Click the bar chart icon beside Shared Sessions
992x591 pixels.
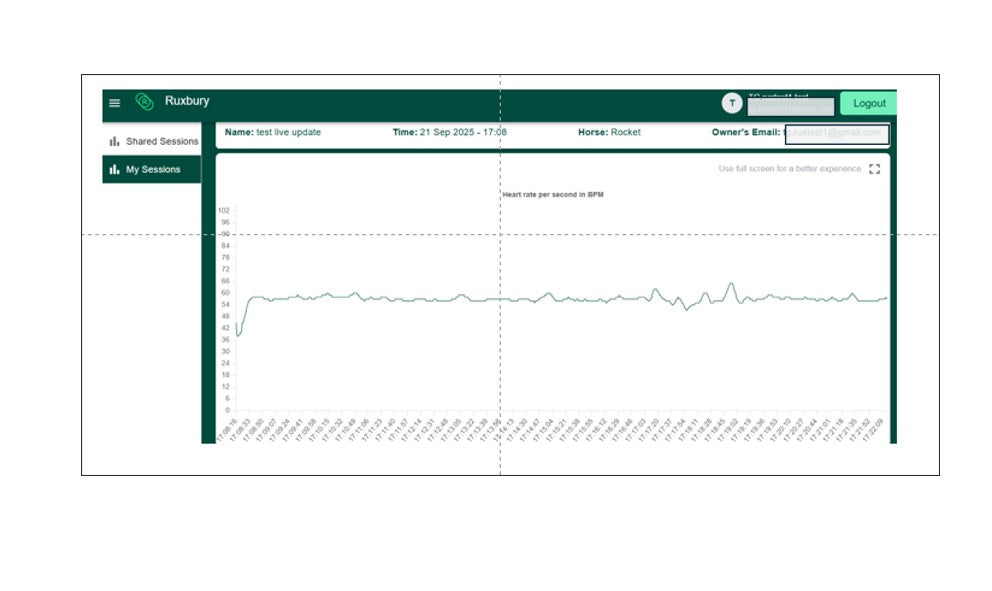click(115, 142)
